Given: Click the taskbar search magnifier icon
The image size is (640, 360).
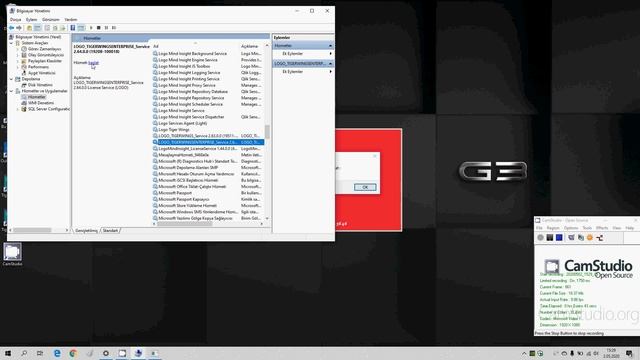Looking at the screenshot, I should pos(24,353).
